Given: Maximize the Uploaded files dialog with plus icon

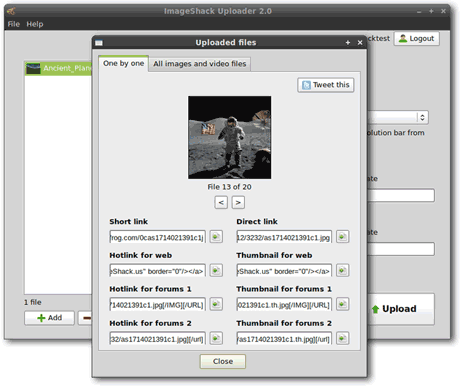Looking at the screenshot, I should (348, 43).
